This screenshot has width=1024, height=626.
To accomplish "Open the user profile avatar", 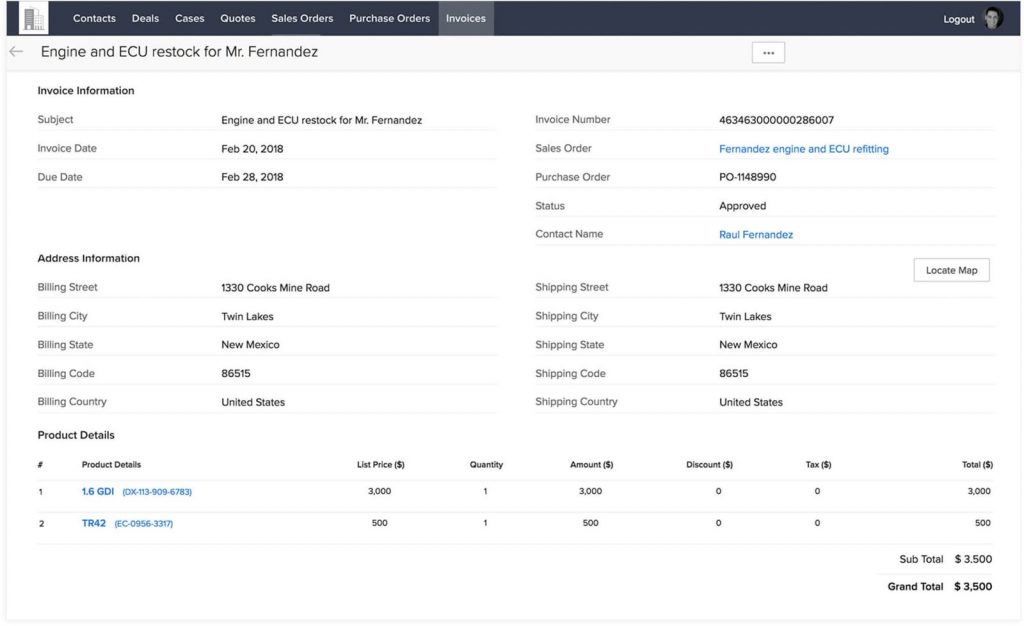I will click(x=993, y=19).
